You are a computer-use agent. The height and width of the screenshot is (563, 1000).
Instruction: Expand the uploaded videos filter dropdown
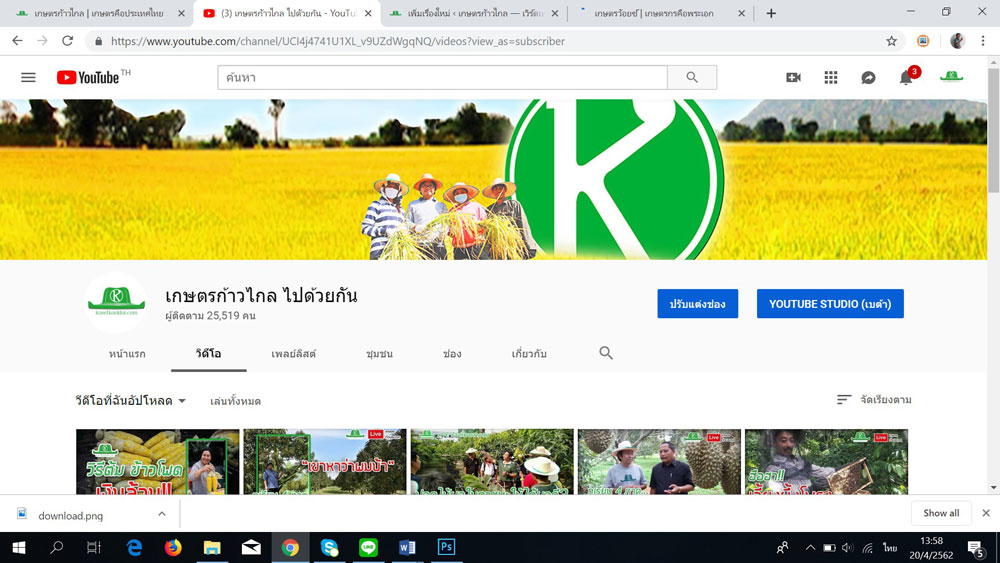pyautogui.click(x=131, y=400)
